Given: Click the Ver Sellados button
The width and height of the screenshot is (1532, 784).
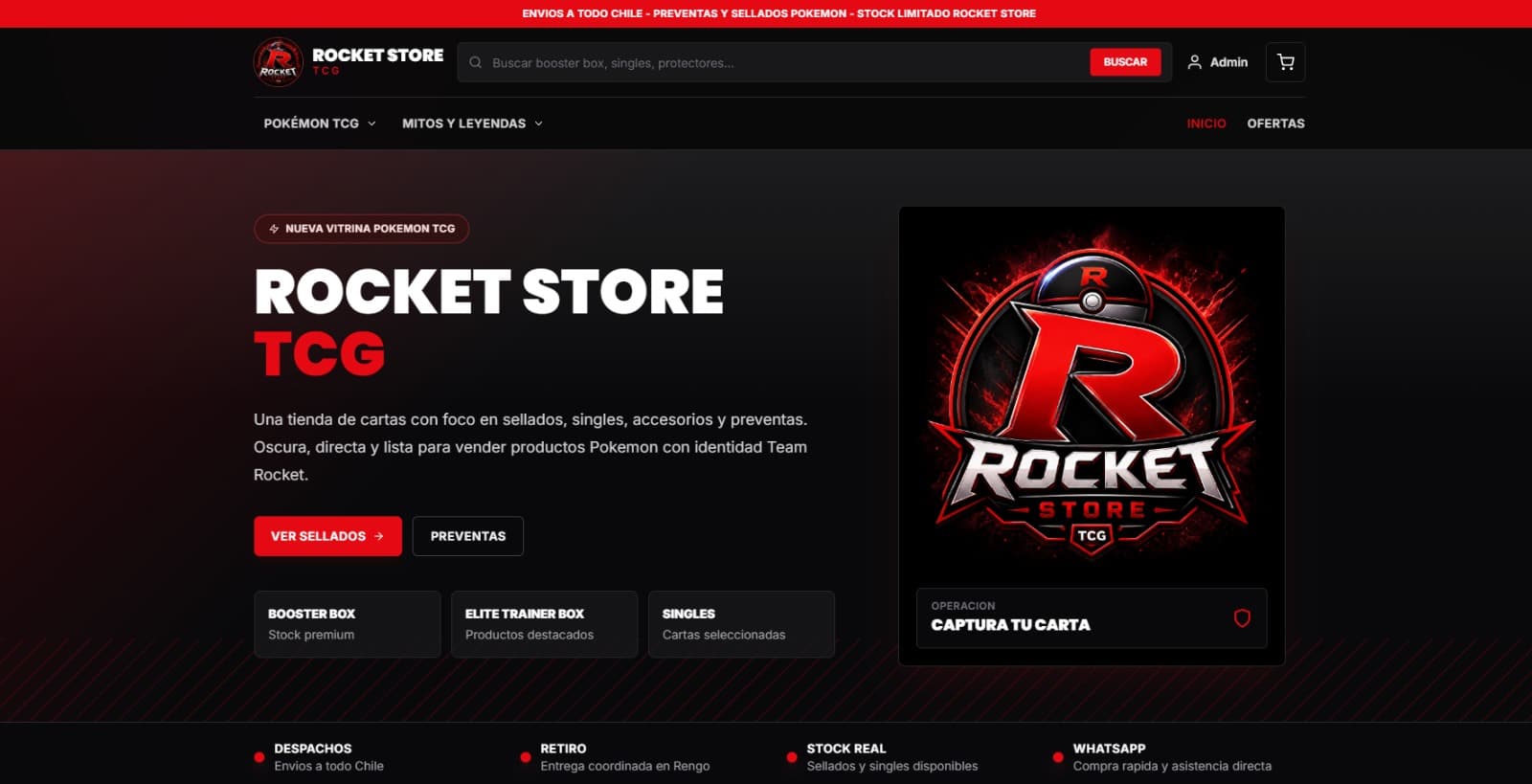Looking at the screenshot, I should click(327, 536).
